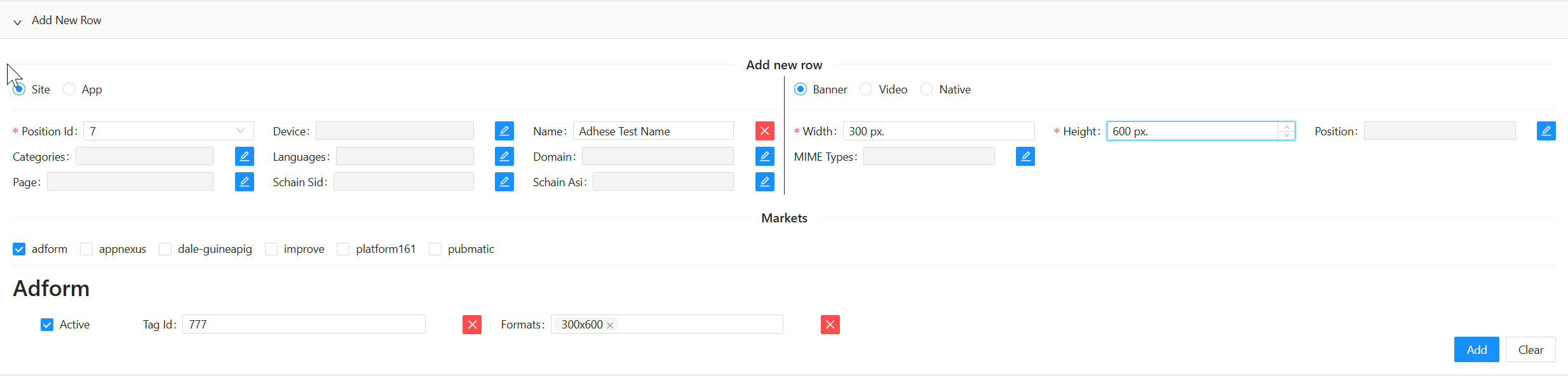This screenshot has width=1568, height=378.
Task: Increase the Height value with the up arrow
Action: [x=1287, y=127]
